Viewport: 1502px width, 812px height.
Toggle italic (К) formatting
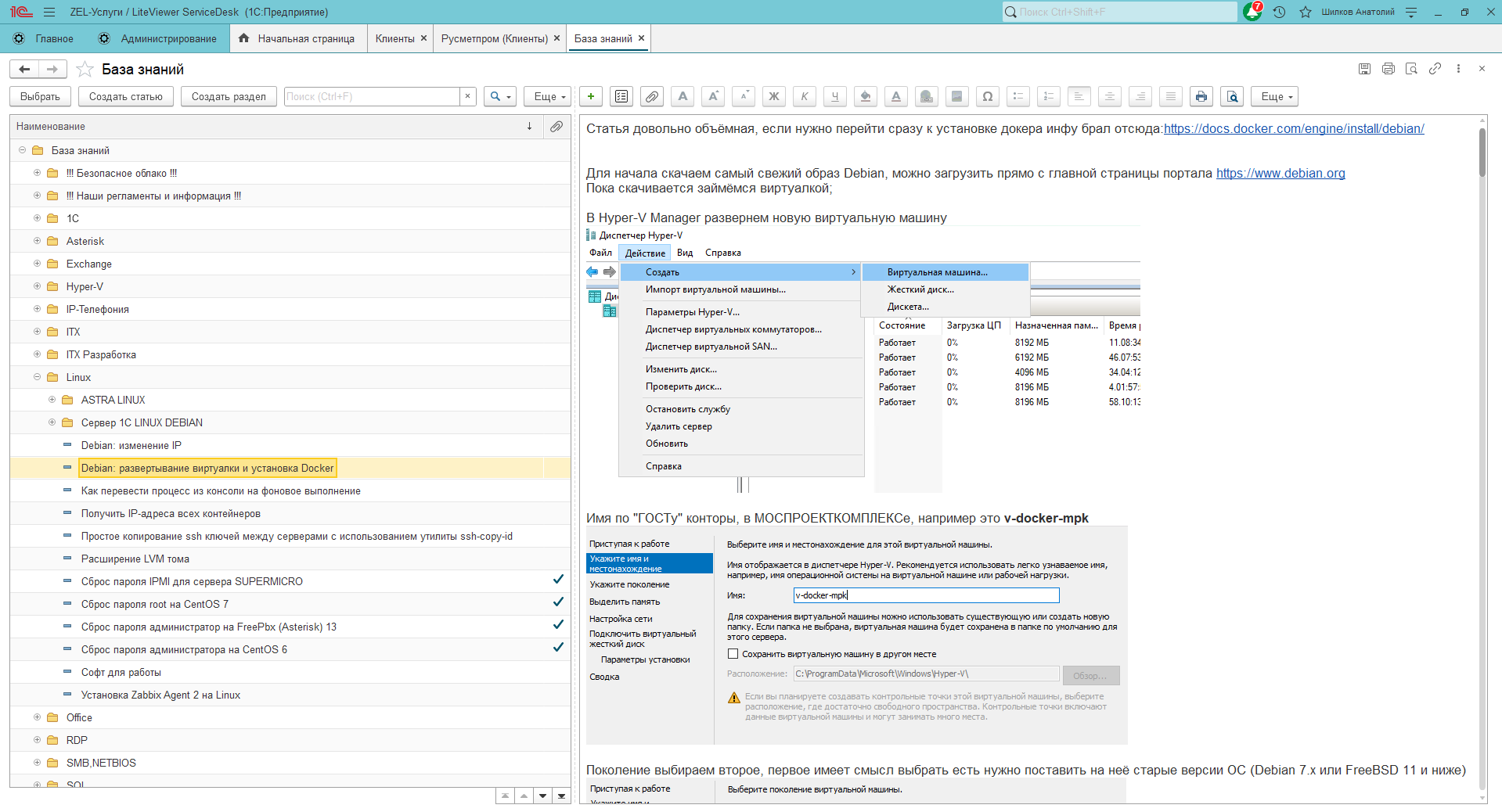pyautogui.click(x=805, y=96)
